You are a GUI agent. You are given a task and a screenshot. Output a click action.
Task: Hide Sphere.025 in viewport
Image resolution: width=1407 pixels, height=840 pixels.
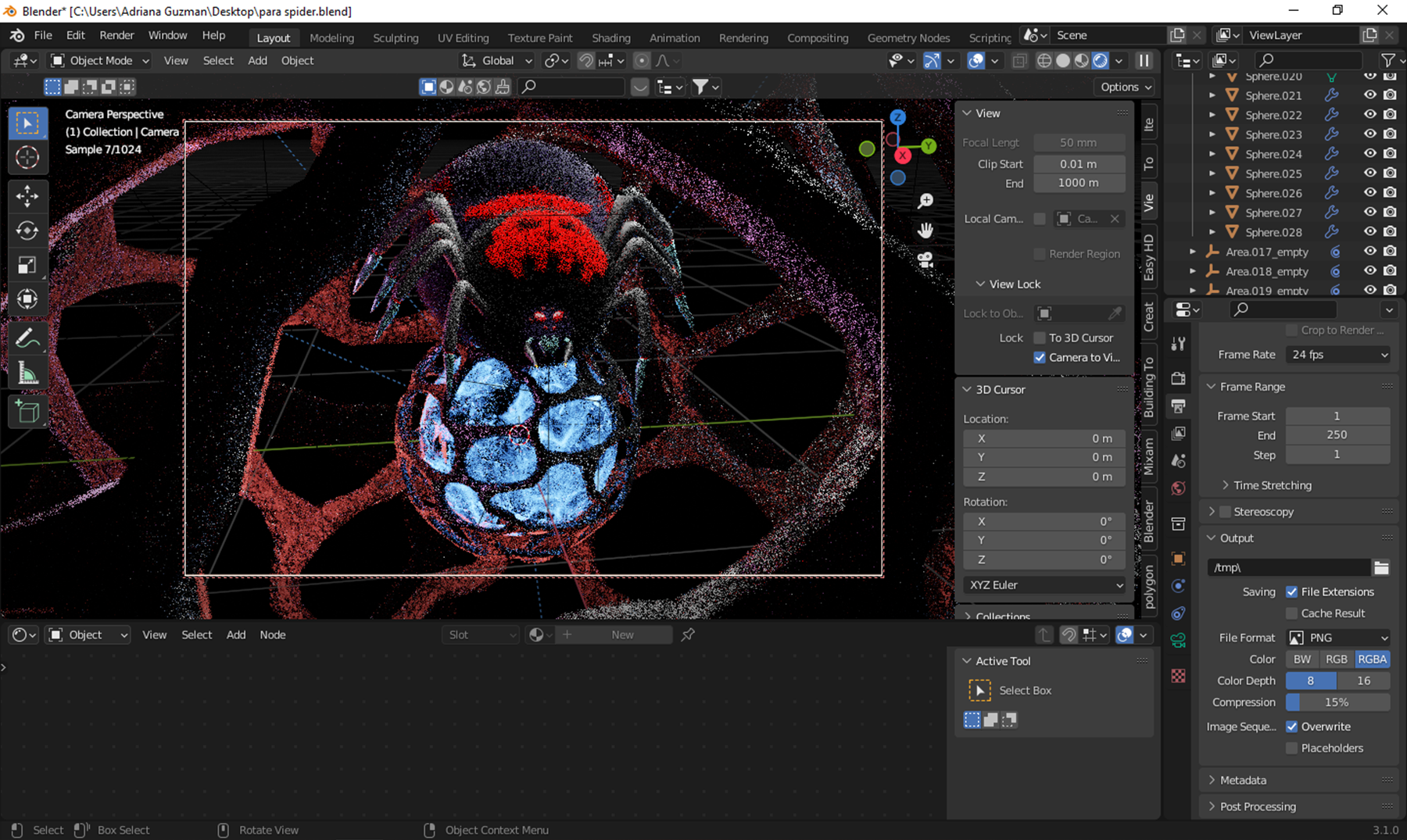pos(1370,173)
